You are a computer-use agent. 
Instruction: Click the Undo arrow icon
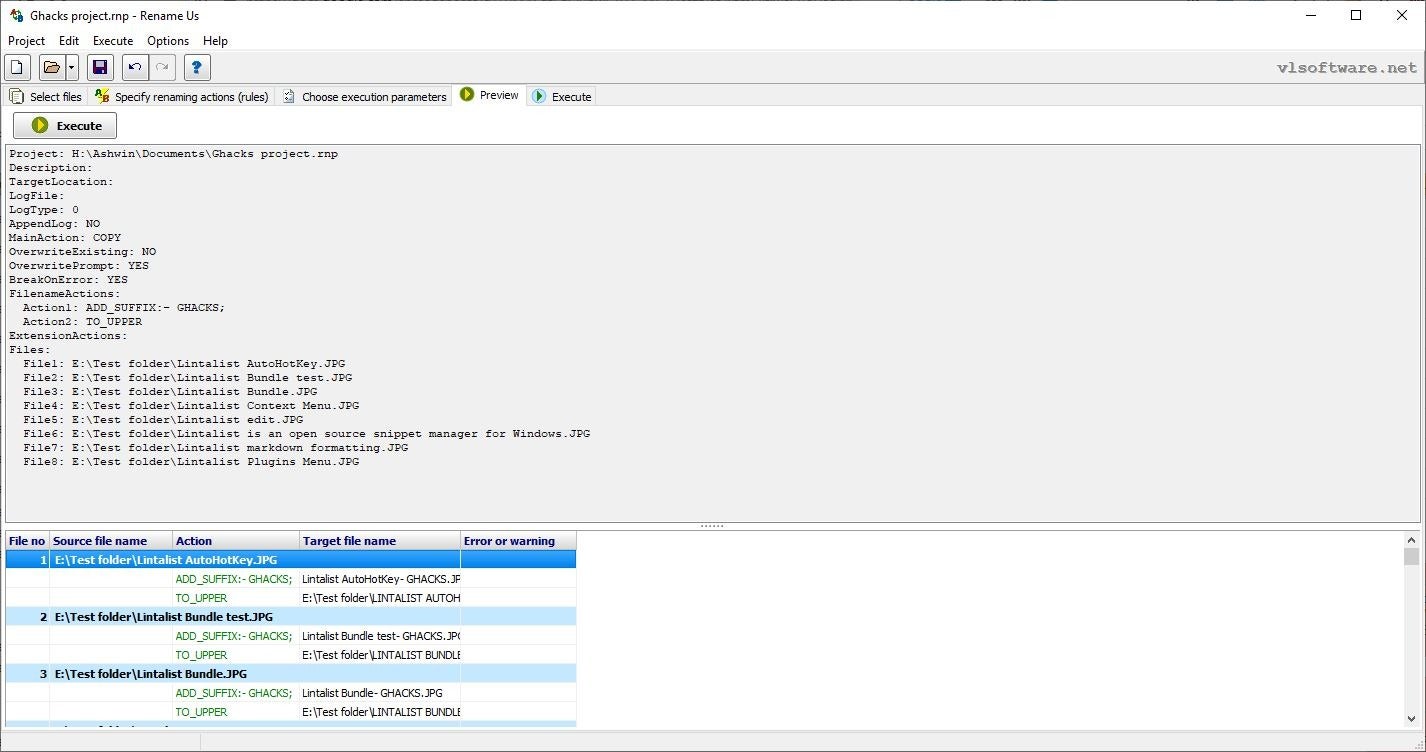click(135, 68)
